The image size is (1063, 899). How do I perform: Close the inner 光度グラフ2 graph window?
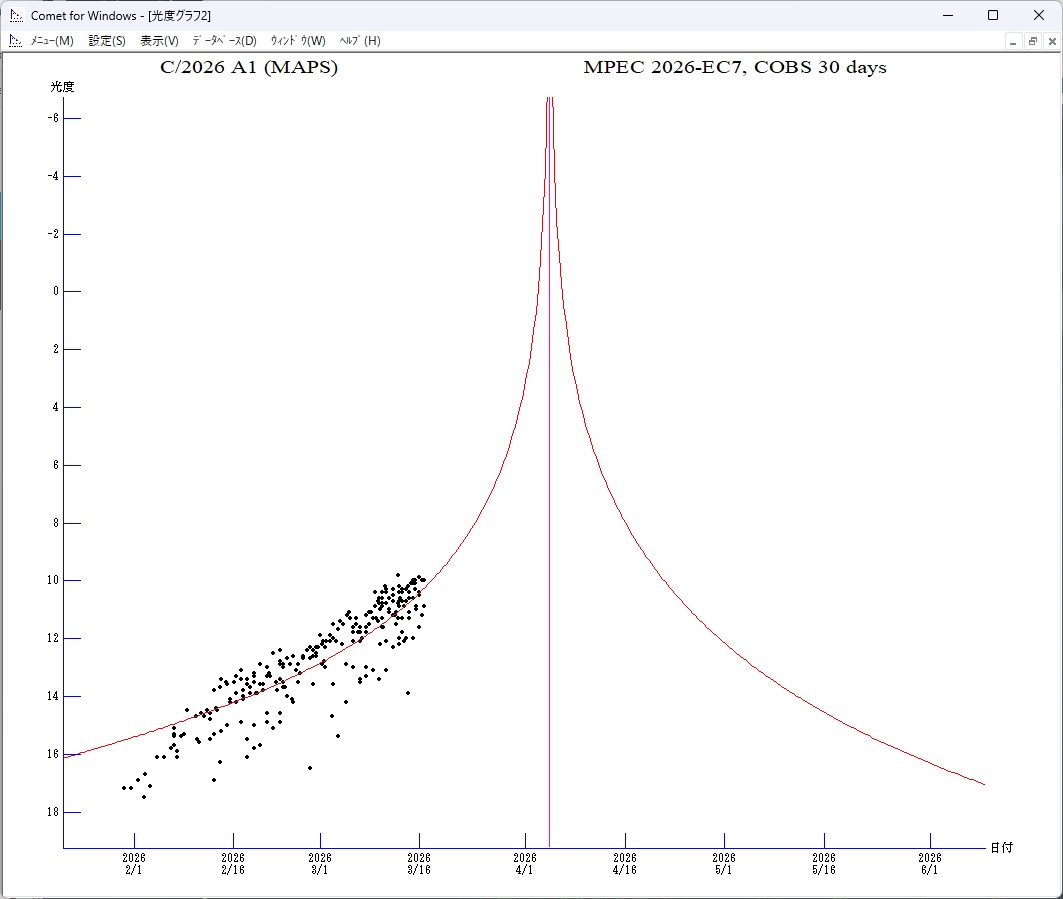point(1050,41)
